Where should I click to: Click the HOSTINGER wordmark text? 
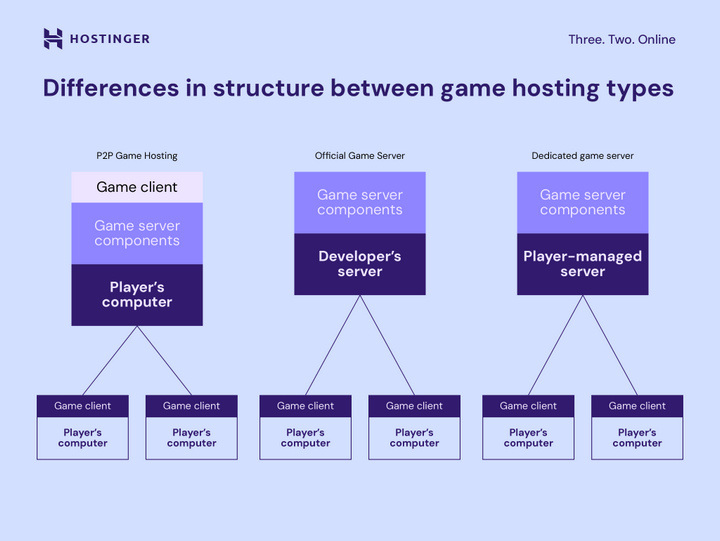(109, 39)
